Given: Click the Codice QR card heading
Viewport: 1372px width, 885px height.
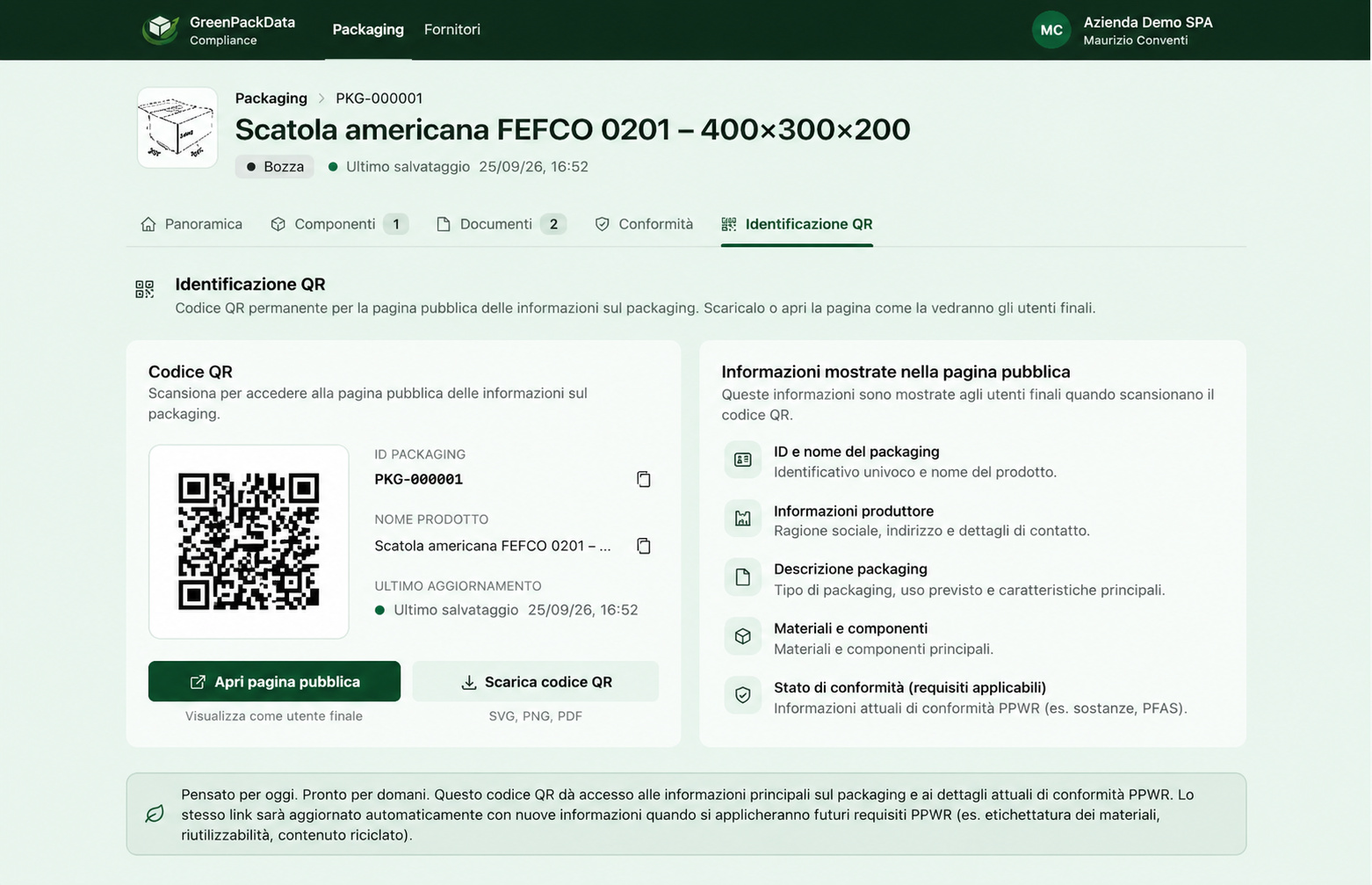Looking at the screenshot, I should 191,372.
